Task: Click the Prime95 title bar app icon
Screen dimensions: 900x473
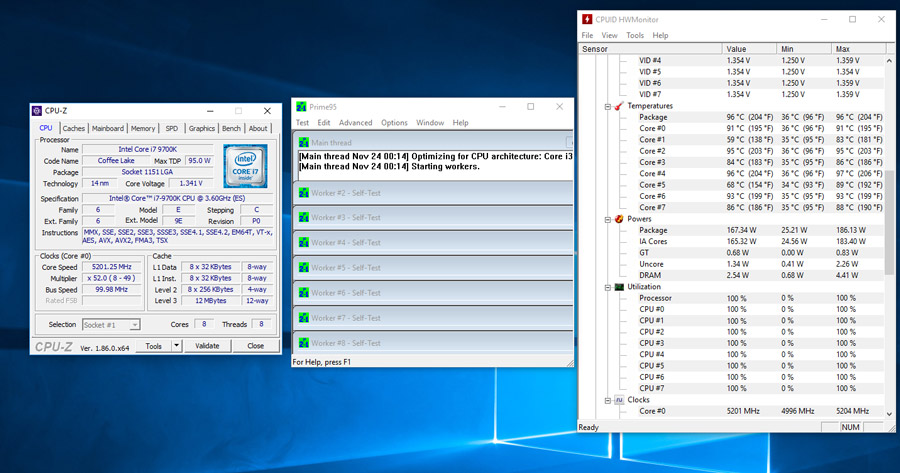Action: coord(301,107)
